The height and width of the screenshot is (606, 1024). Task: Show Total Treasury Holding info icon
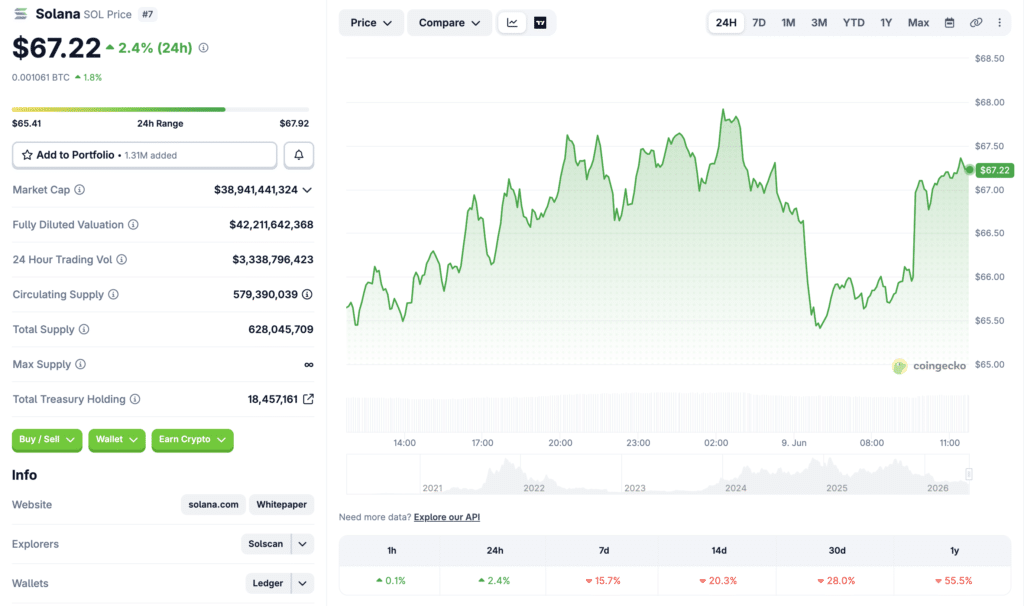click(x=135, y=399)
